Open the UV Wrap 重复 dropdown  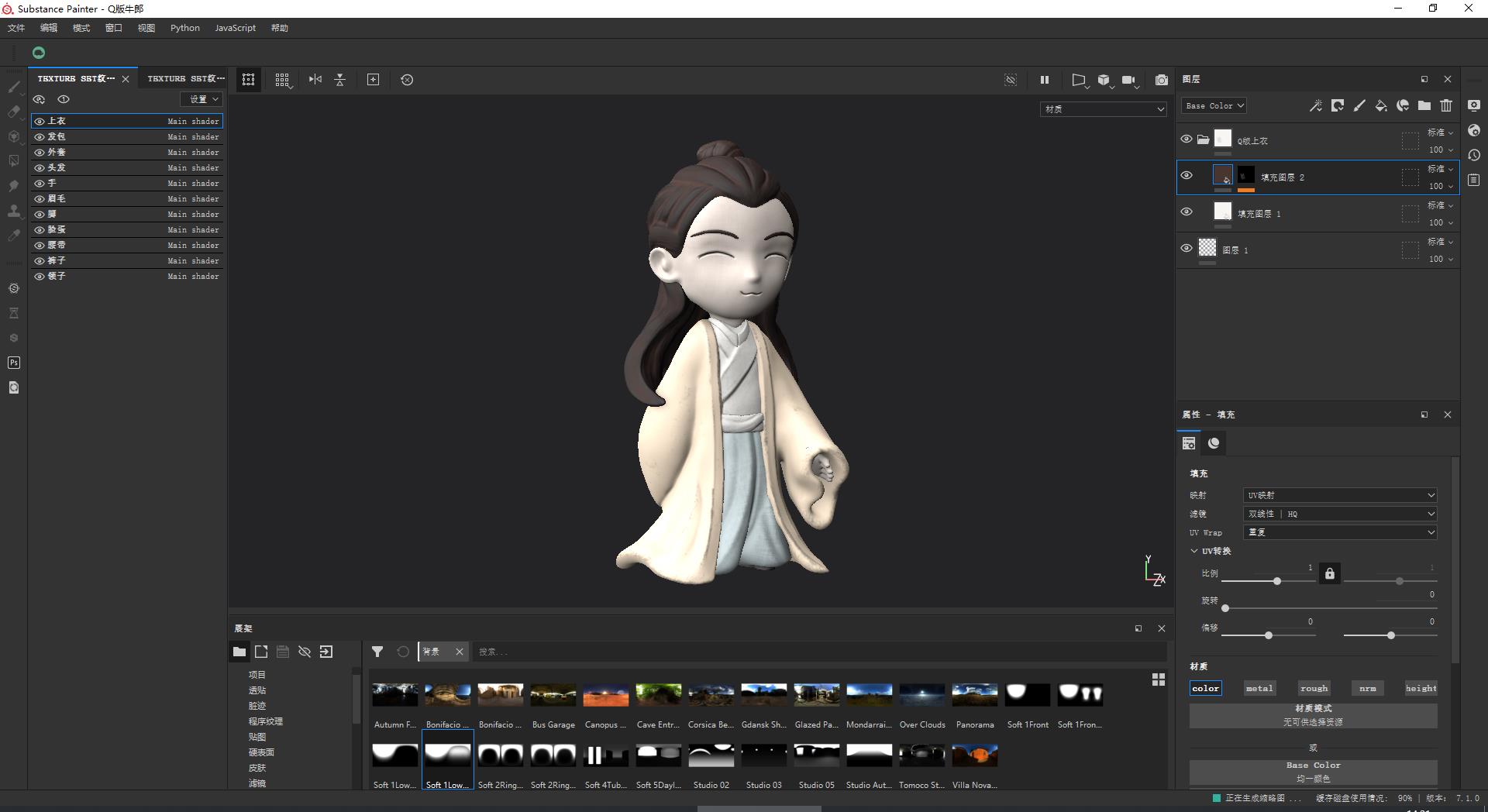pos(1340,532)
